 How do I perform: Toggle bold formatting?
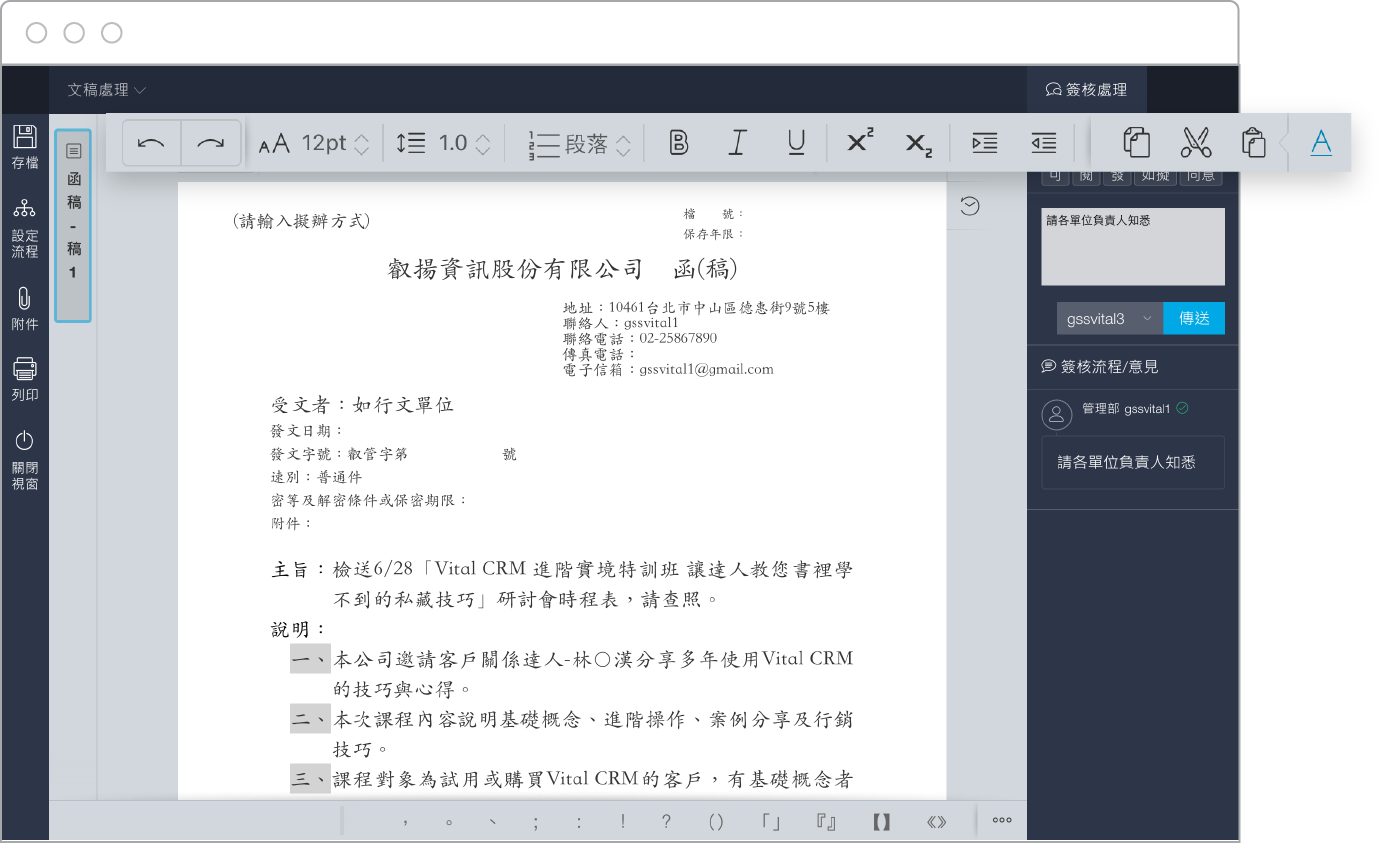(679, 143)
